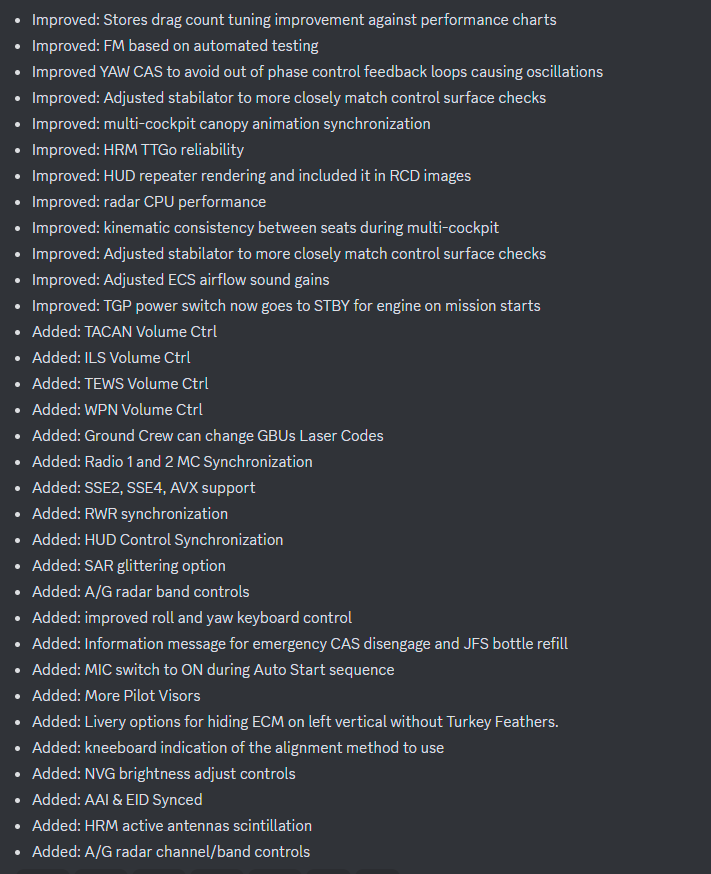711x874 pixels.
Task: Select the 'A/G radar channel/band controls' line
Action: click(171, 852)
